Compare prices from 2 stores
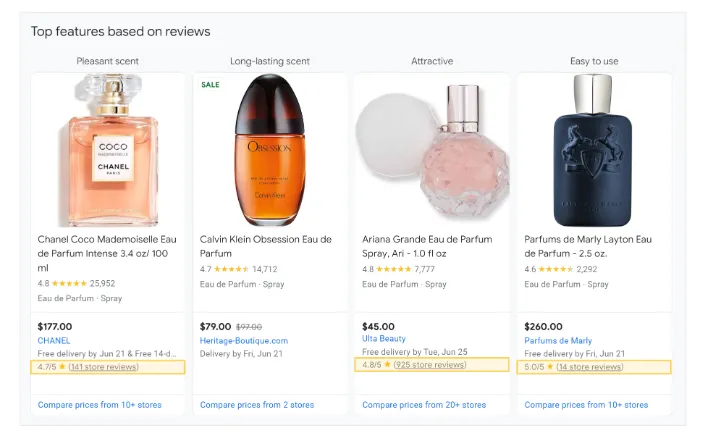The height and width of the screenshot is (442, 701). point(257,405)
